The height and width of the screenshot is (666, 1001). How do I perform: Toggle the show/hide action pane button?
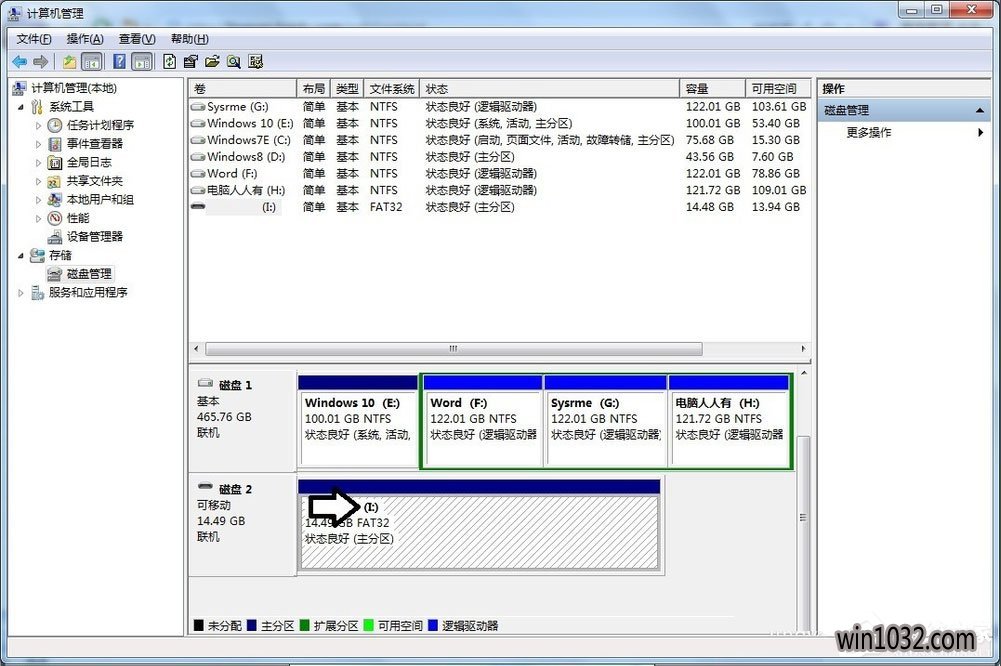(x=141, y=62)
